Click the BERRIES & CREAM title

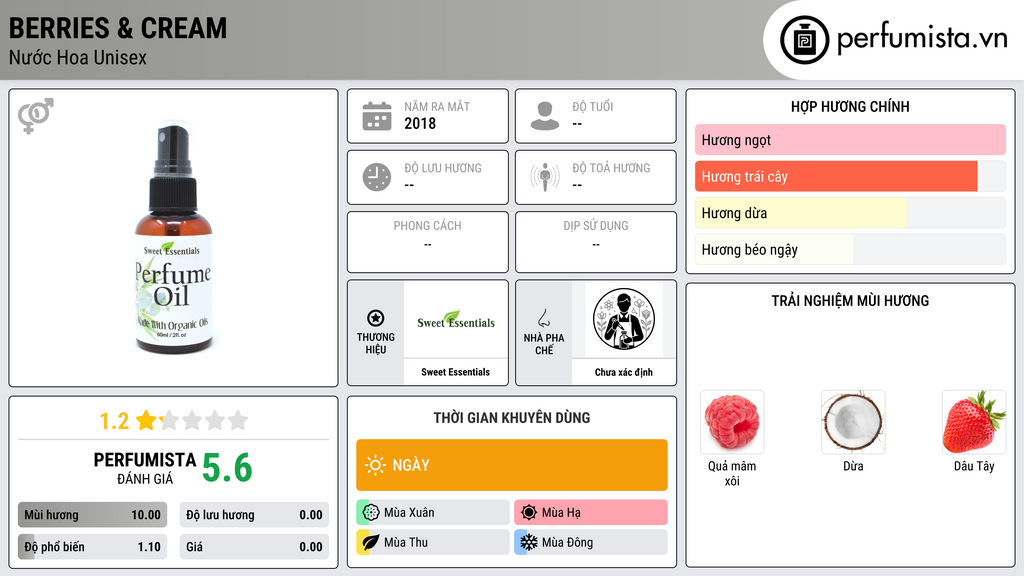(118, 28)
